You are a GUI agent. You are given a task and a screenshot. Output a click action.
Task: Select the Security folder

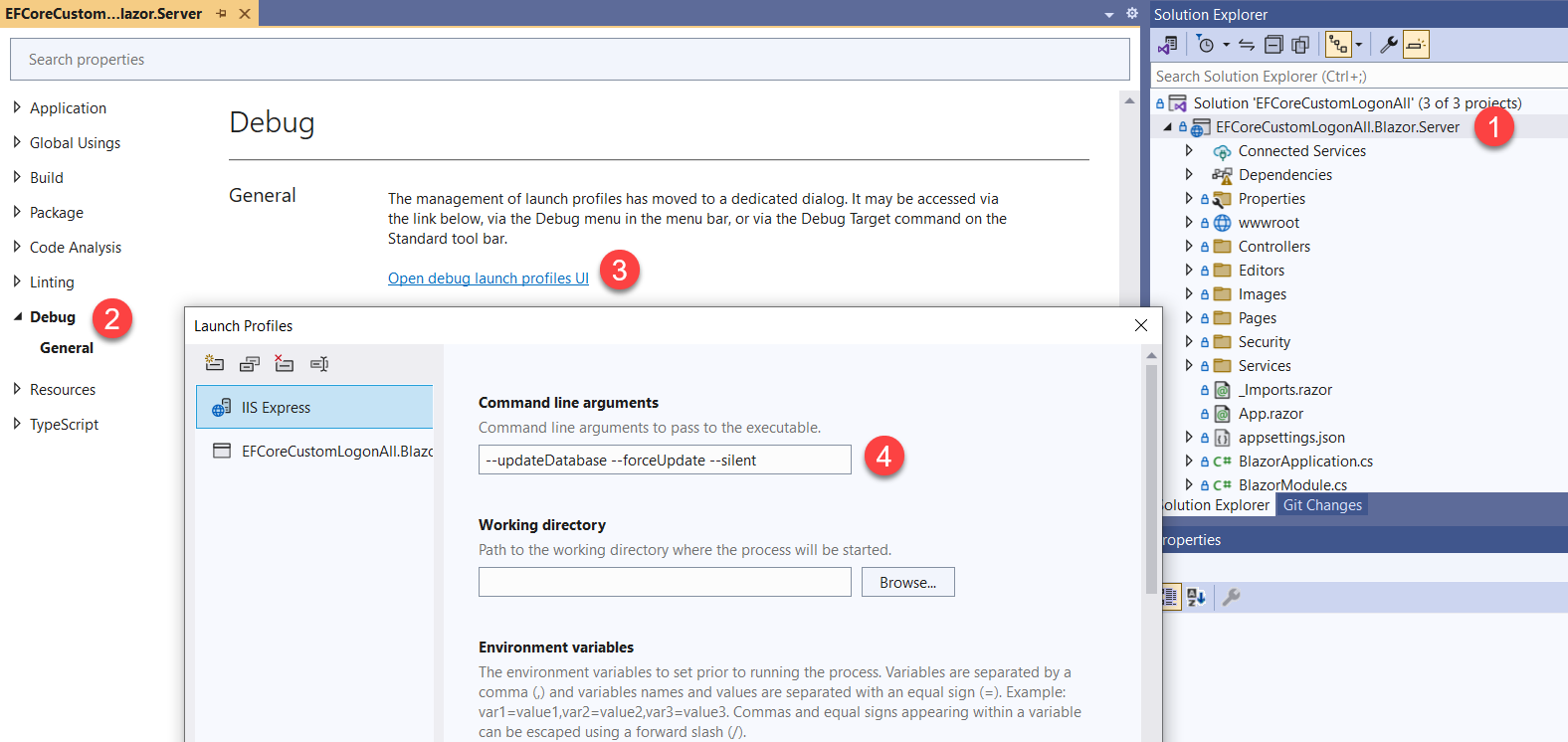point(1264,342)
